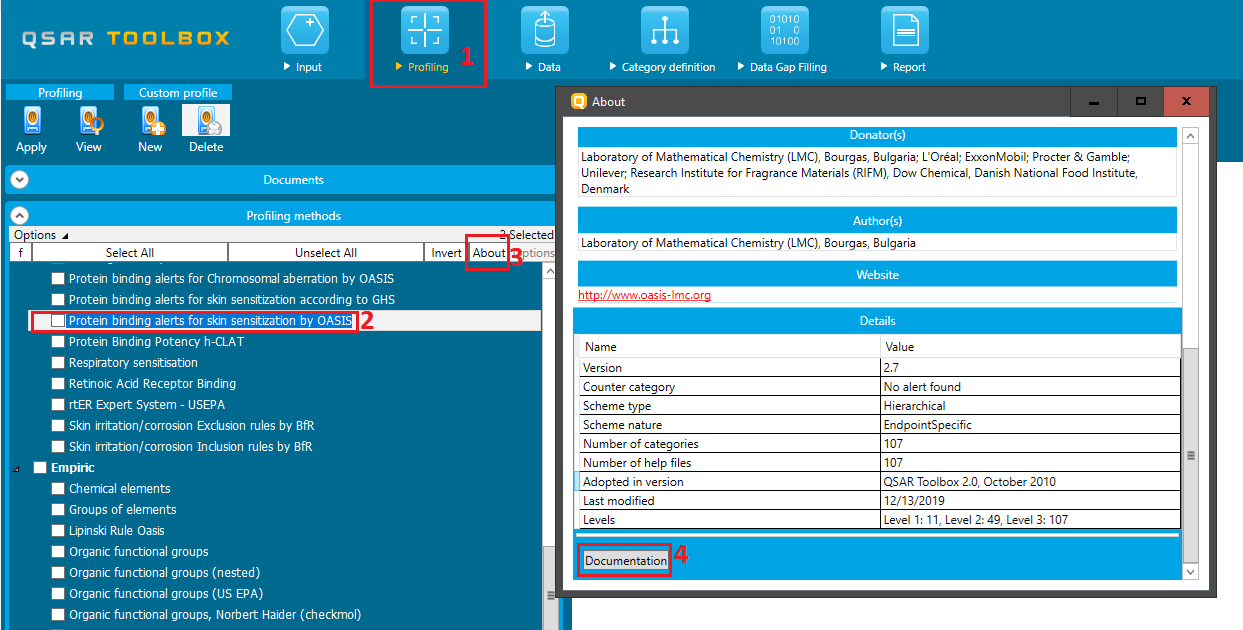Open the Input stage icon
The height and width of the screenshot is (630, 1243).
[305, 30]
